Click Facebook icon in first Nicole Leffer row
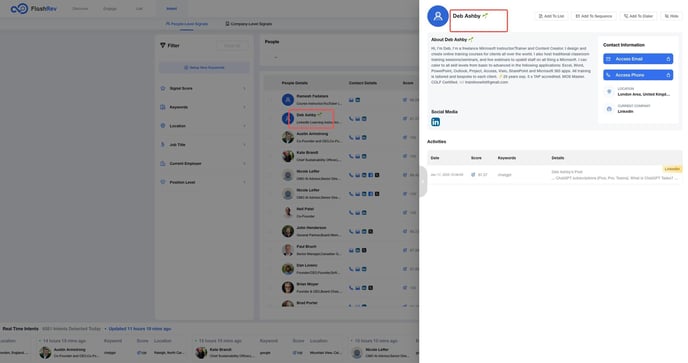 coord(371,175)
